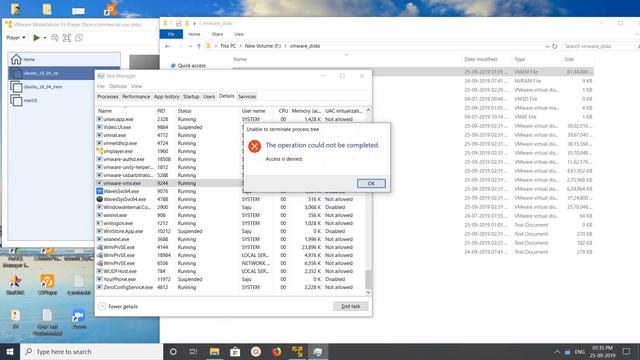Viewport: 640px width, 360px height.
Task: Open the Users tab
Action: tap(209, 97)
